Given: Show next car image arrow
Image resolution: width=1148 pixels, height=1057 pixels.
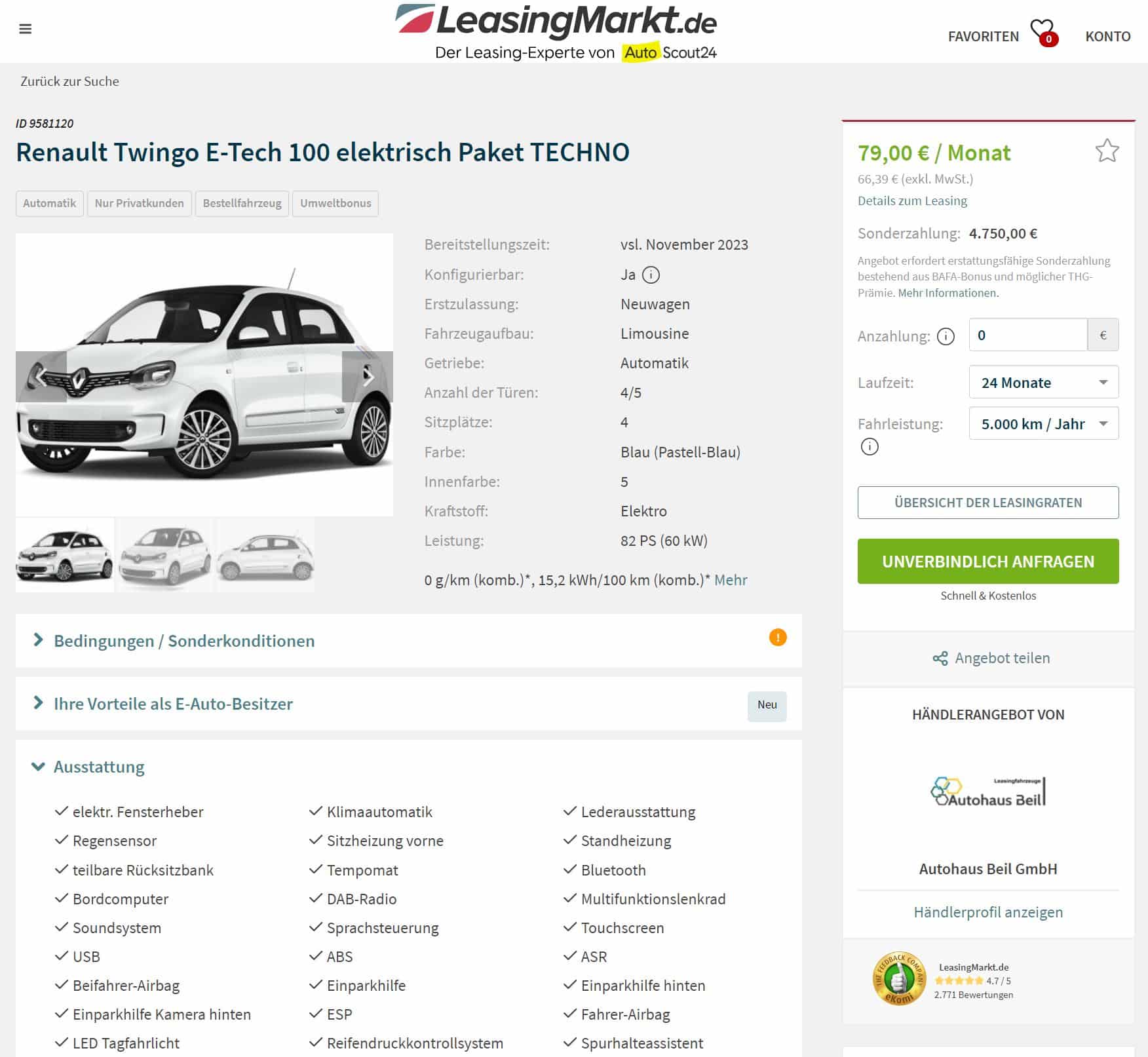Looking at the screenshot, I should click(368, 377).
